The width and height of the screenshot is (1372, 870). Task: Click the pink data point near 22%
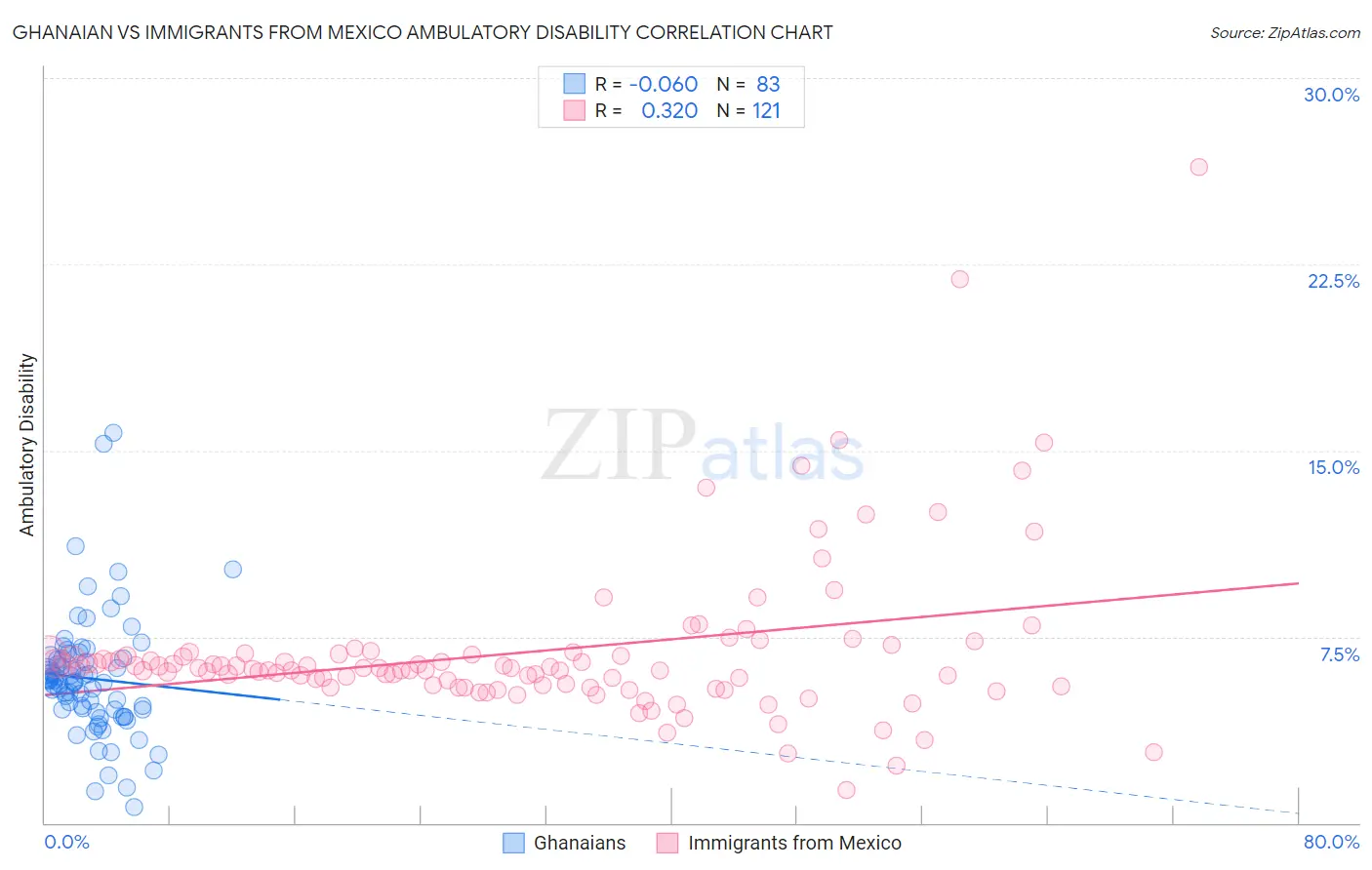(960, 279)
